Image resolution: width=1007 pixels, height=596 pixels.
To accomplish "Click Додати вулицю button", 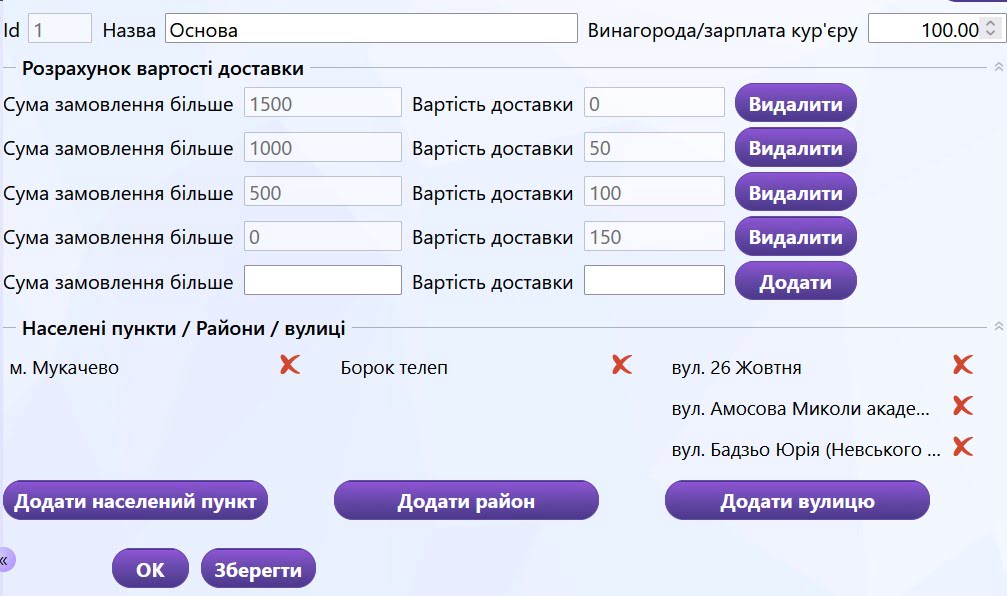I will (x=797, y=501).
